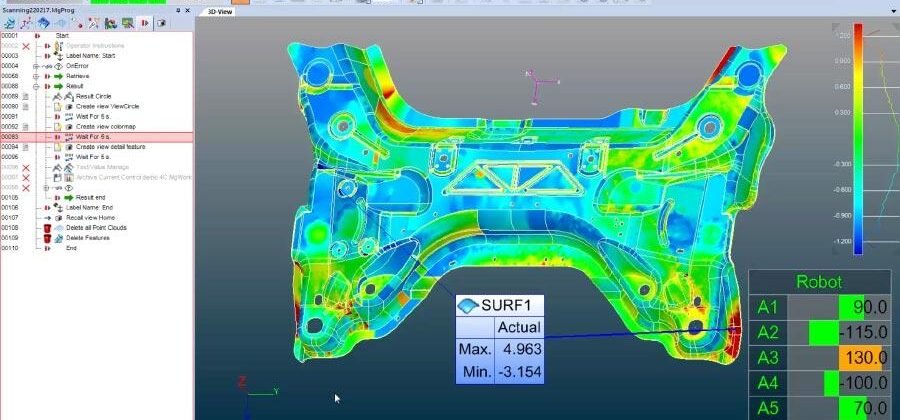Toggle the red X on Operator Instructions row
Image resolution: width=900 pixels, height=420 pixels.
tap(26, 46)
